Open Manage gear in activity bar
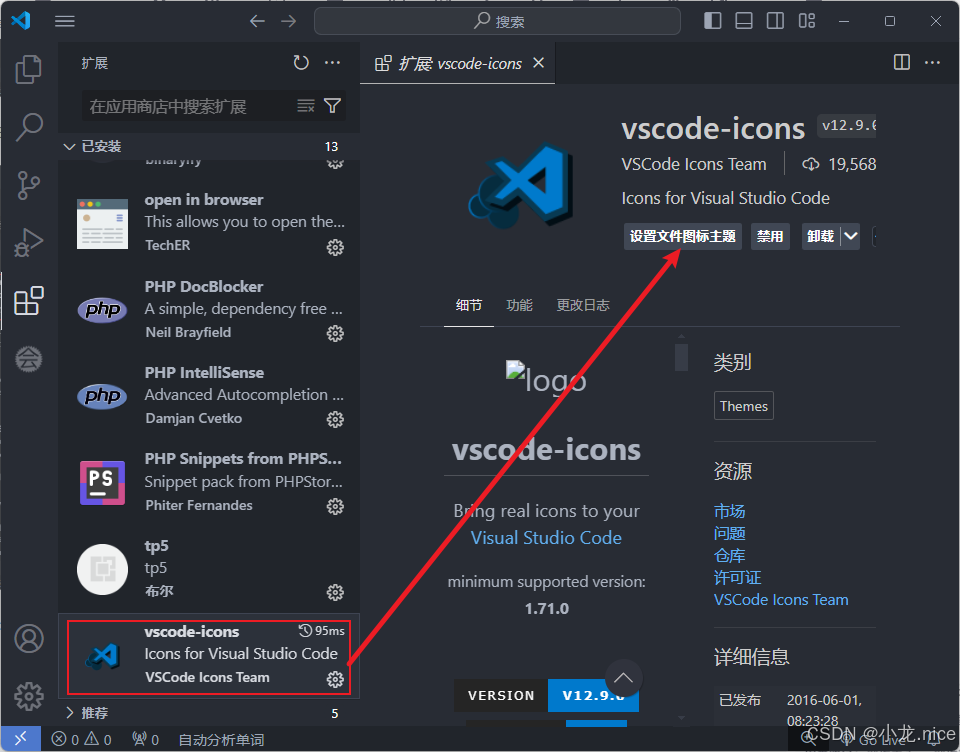960x752 pixels. coord(29,696)
